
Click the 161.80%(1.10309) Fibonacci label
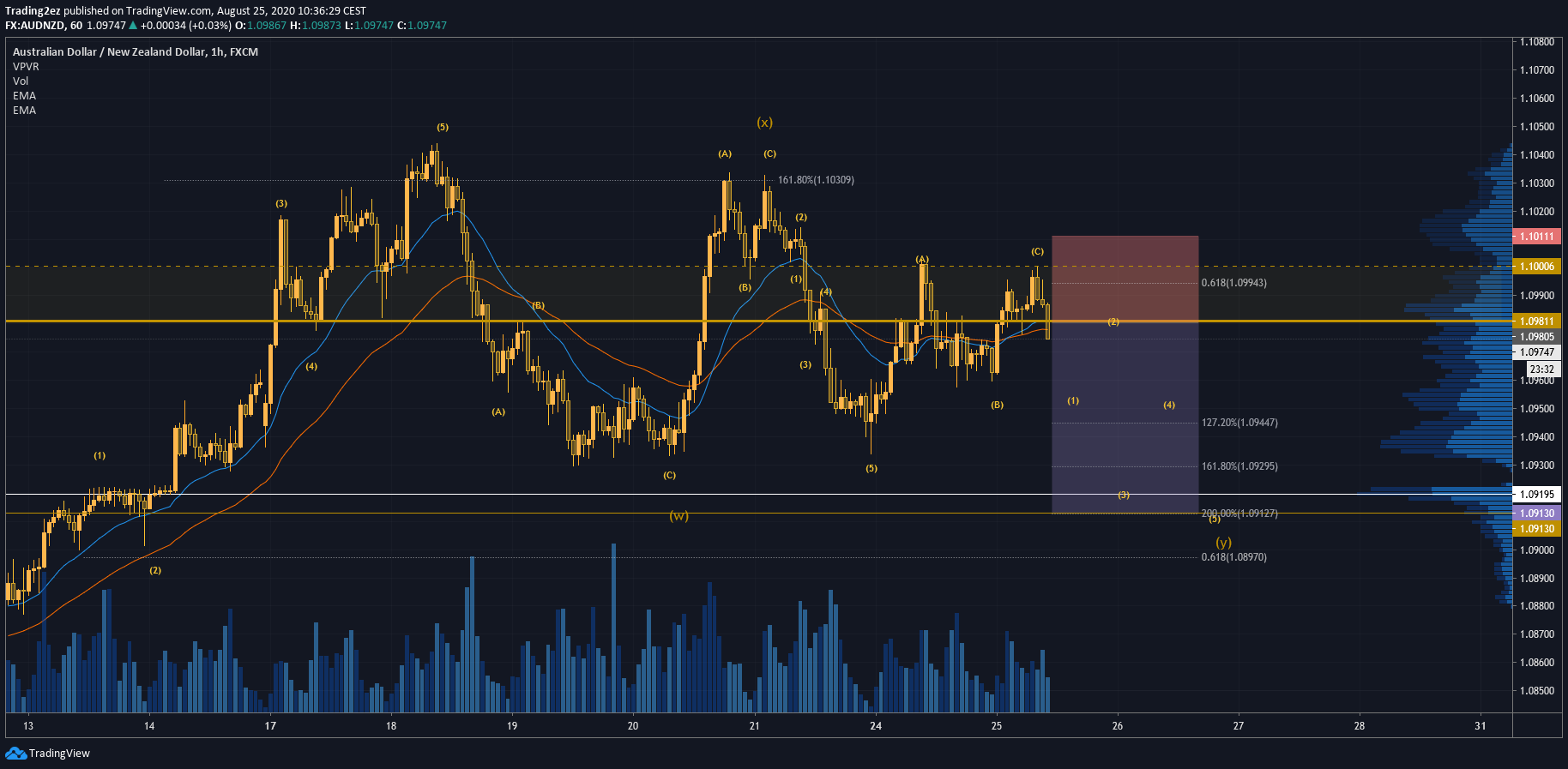pos(816,180)
